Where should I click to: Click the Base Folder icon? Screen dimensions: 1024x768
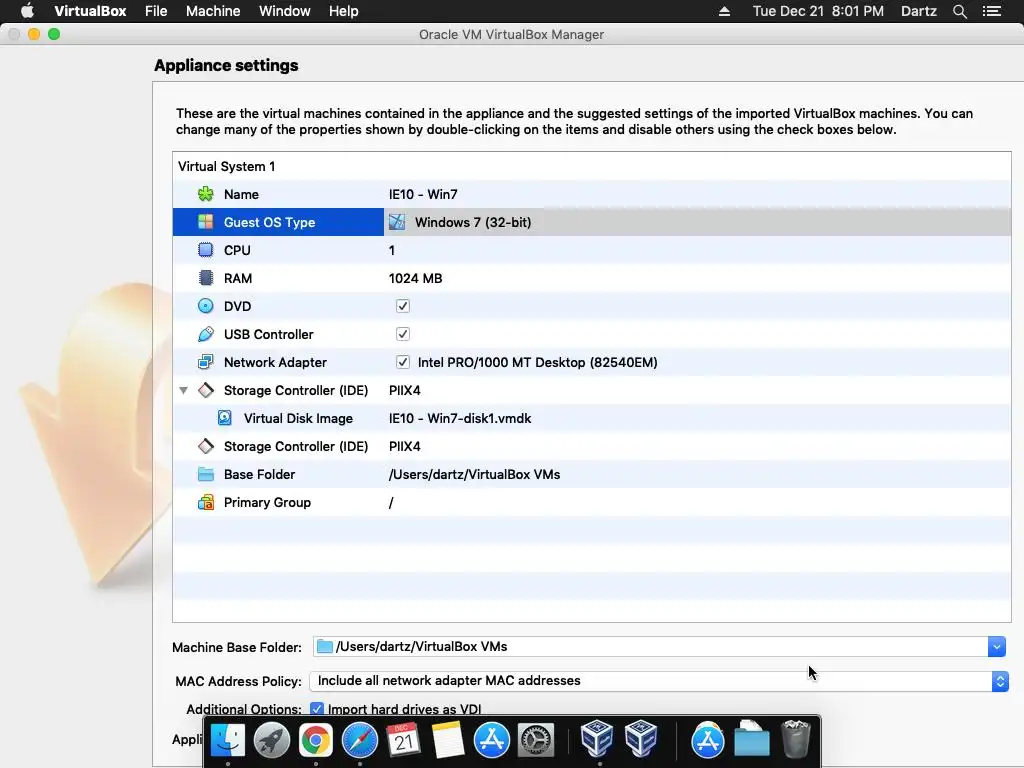(206, 474)
